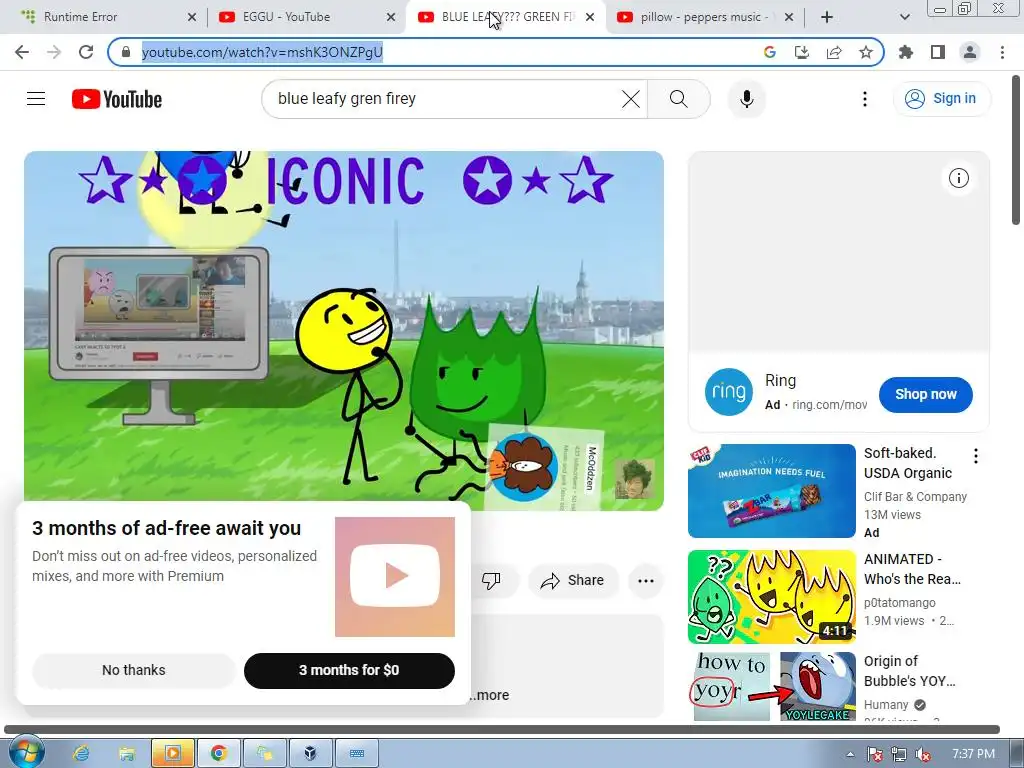The height and width of the screenshot is (768, 1024).
Task: Select the URL in the address bar
Action: click(262, 52)
